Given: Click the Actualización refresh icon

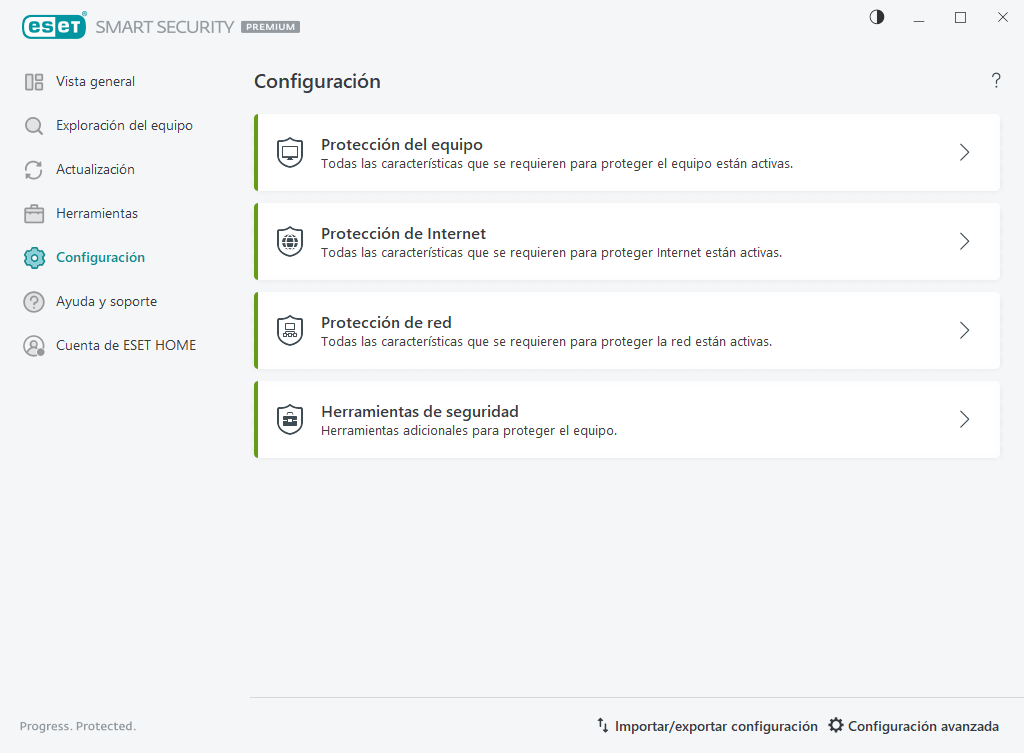Looking at the screenshot, I should point(34,170).
